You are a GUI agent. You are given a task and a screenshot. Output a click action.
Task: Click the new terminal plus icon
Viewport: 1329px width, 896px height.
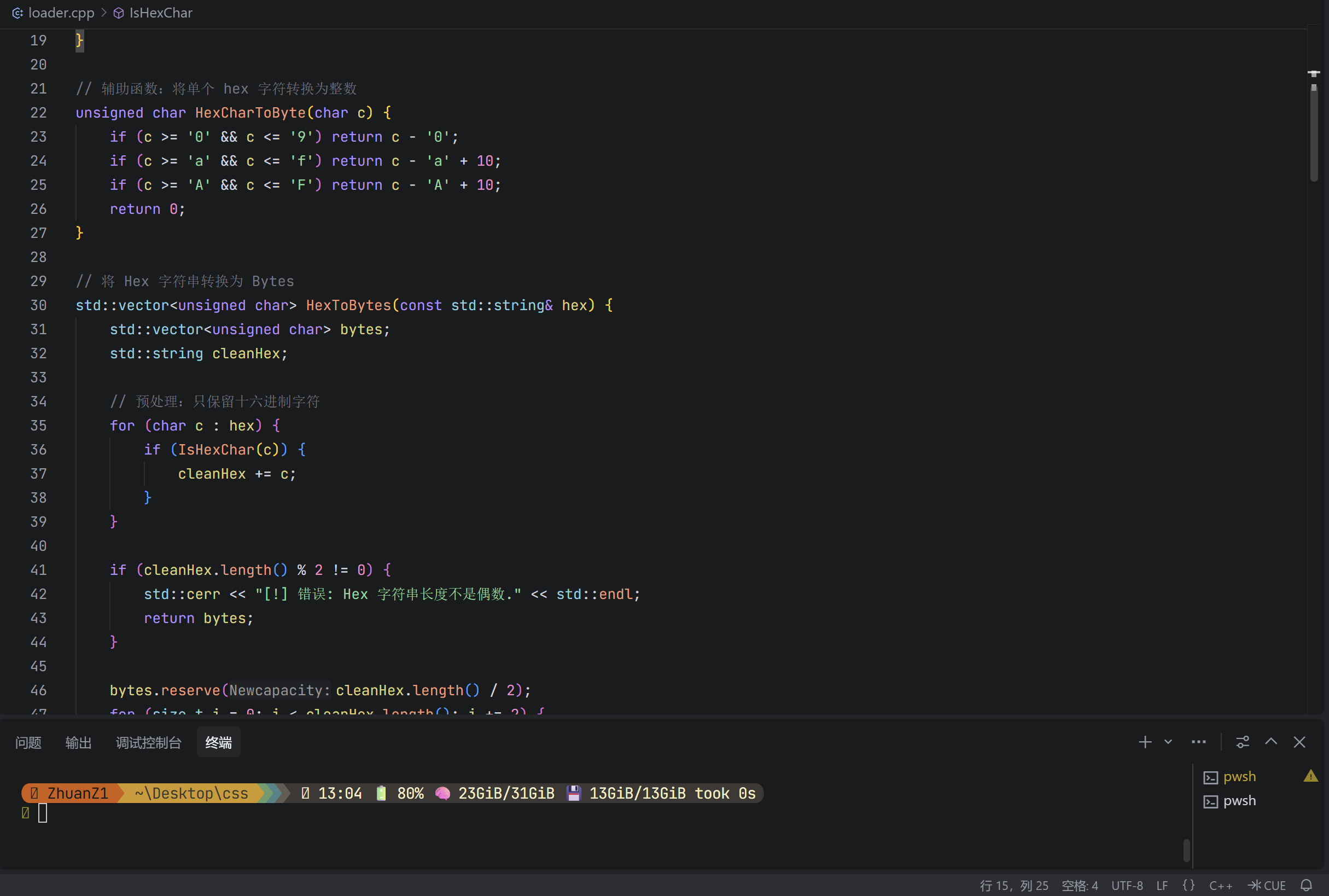[1145, 742]
